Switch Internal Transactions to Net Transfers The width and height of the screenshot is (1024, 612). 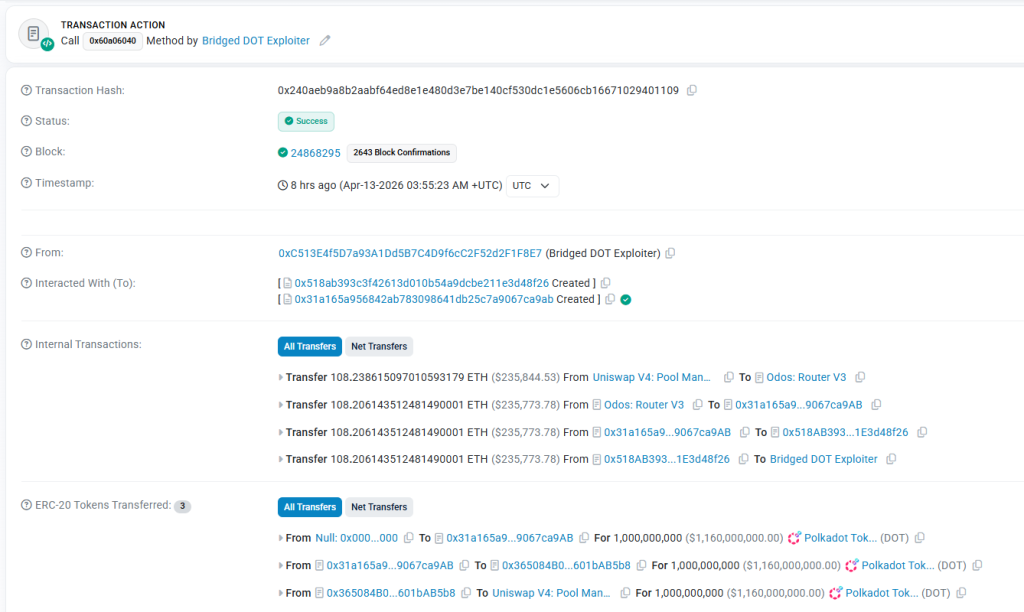click(379, 347)
